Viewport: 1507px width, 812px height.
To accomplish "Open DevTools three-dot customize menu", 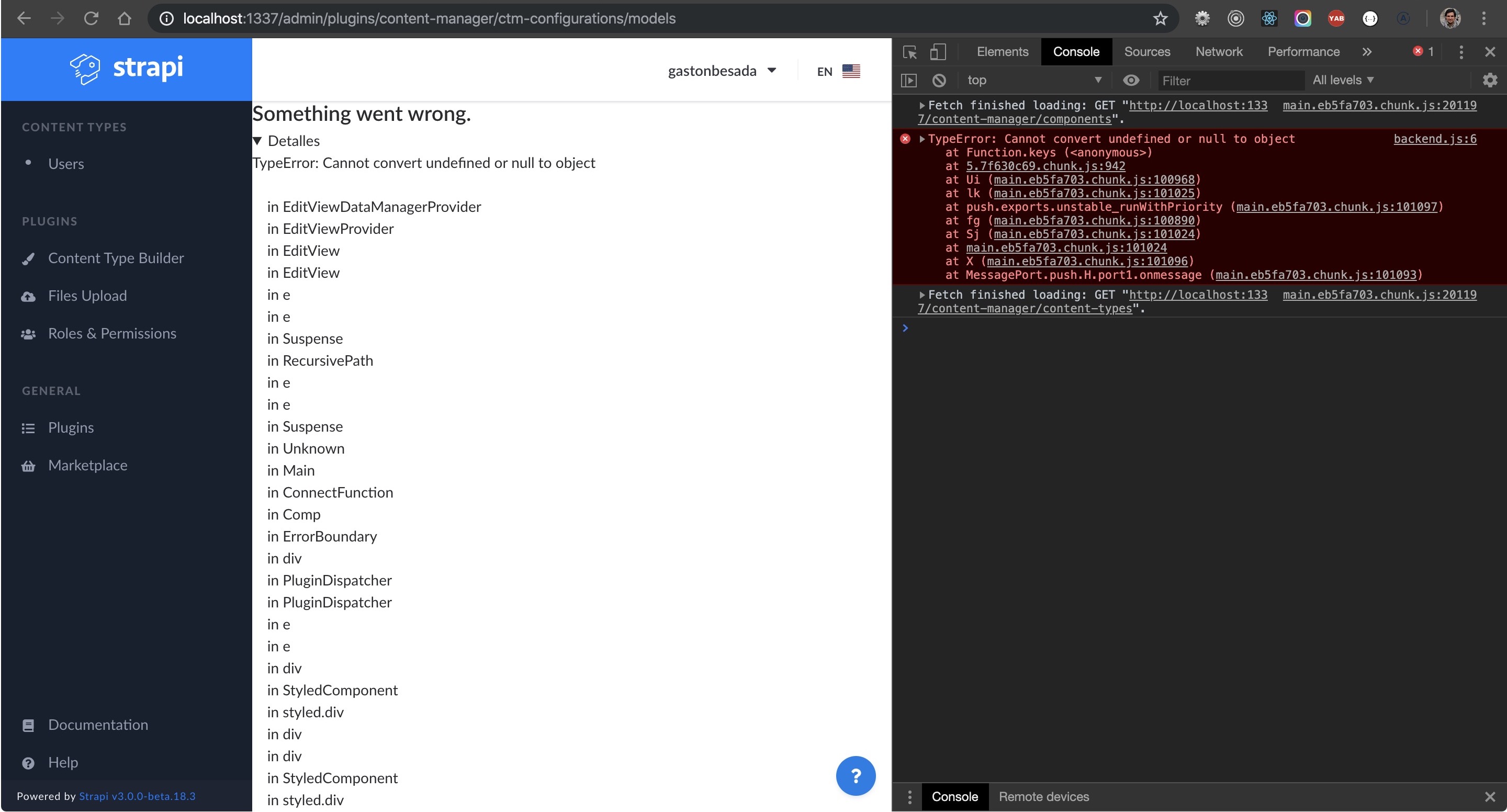I will tap(1461, 52).
